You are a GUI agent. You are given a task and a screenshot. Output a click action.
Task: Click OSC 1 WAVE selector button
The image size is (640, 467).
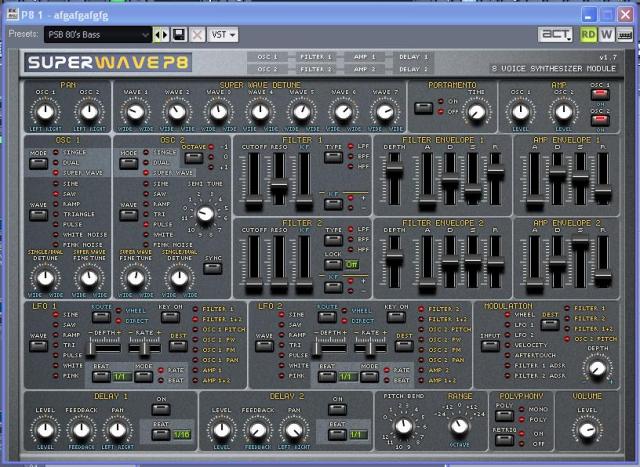click(38, 215)
